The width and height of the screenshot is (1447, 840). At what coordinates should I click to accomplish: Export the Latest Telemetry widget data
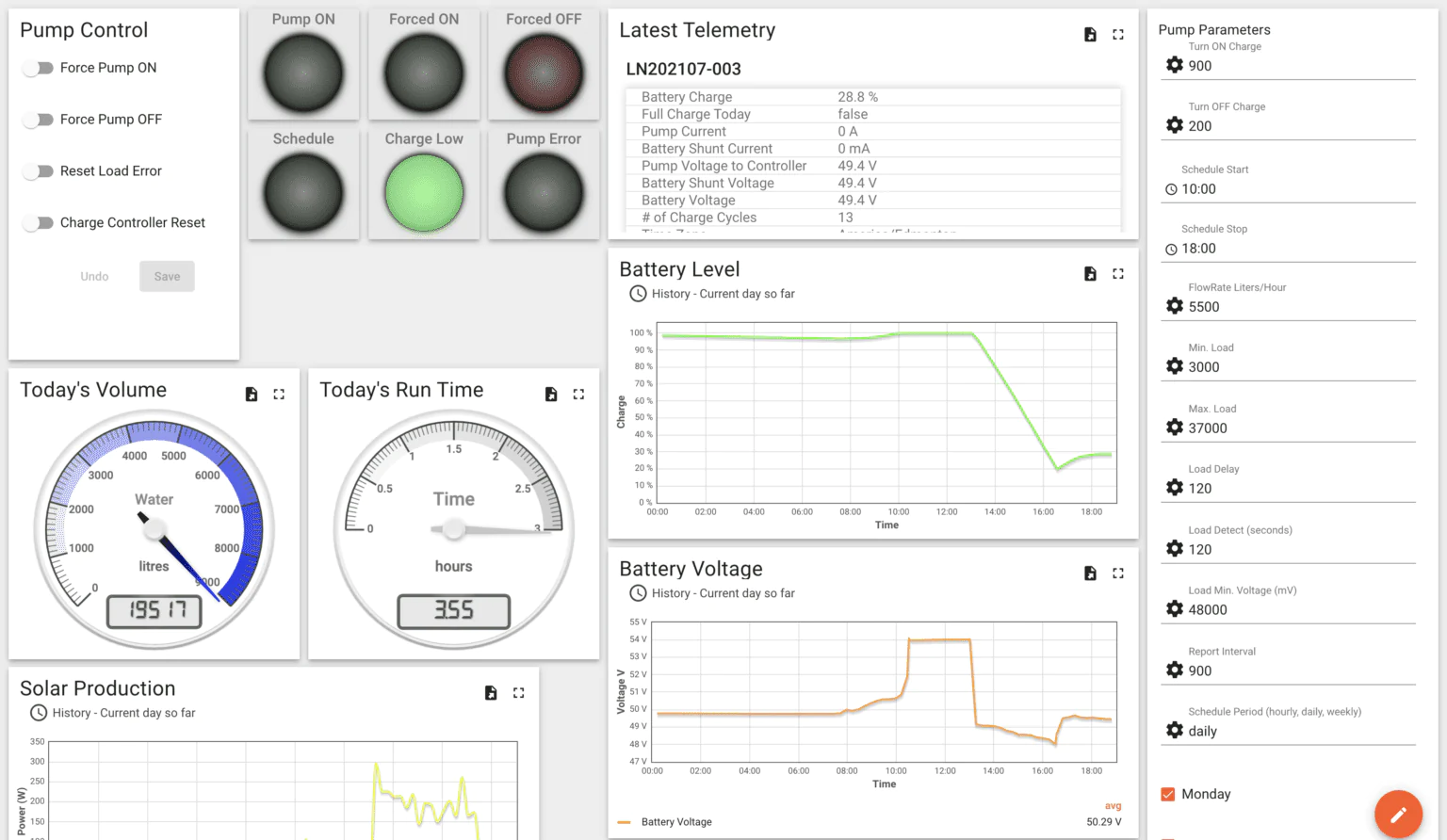1090,35
